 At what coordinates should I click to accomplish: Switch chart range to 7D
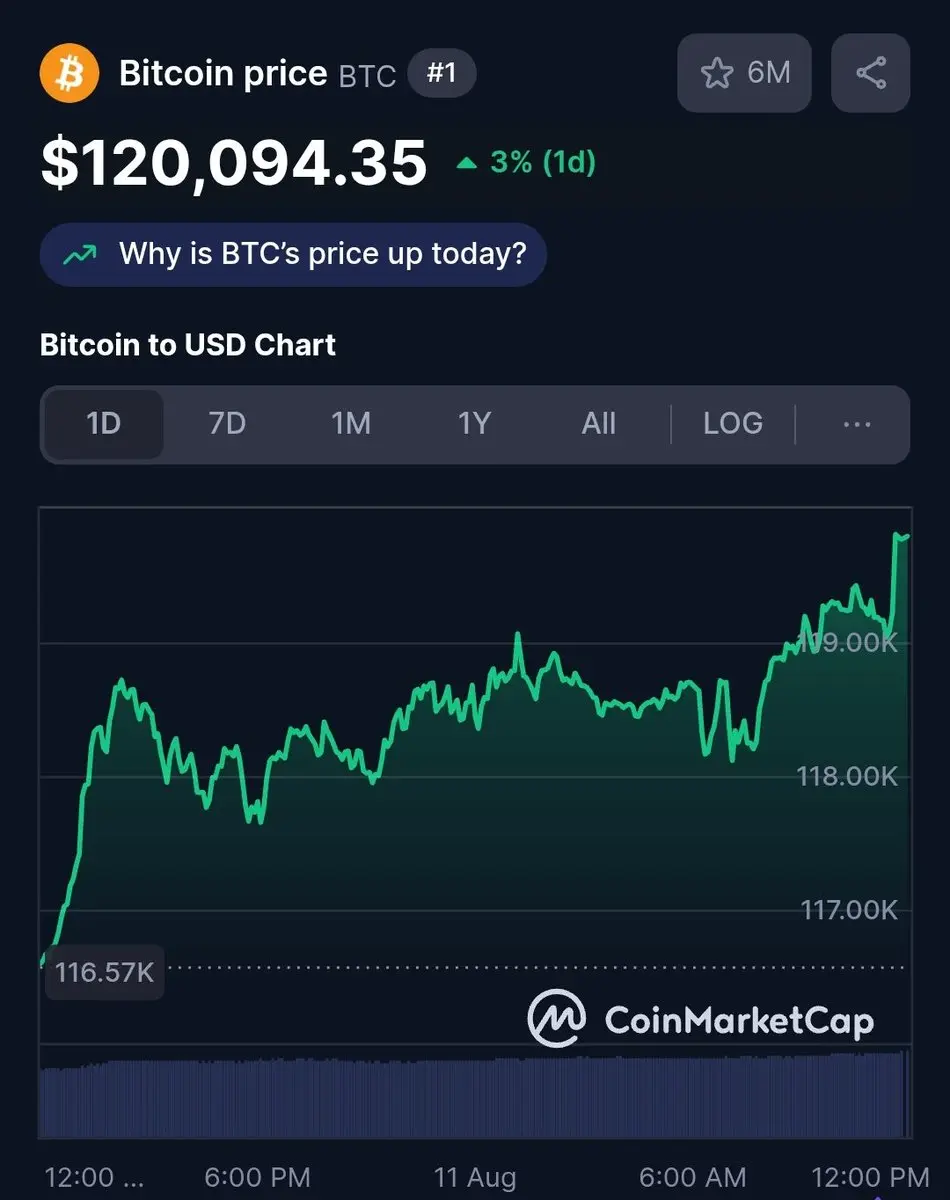click(x=227, y=424)
